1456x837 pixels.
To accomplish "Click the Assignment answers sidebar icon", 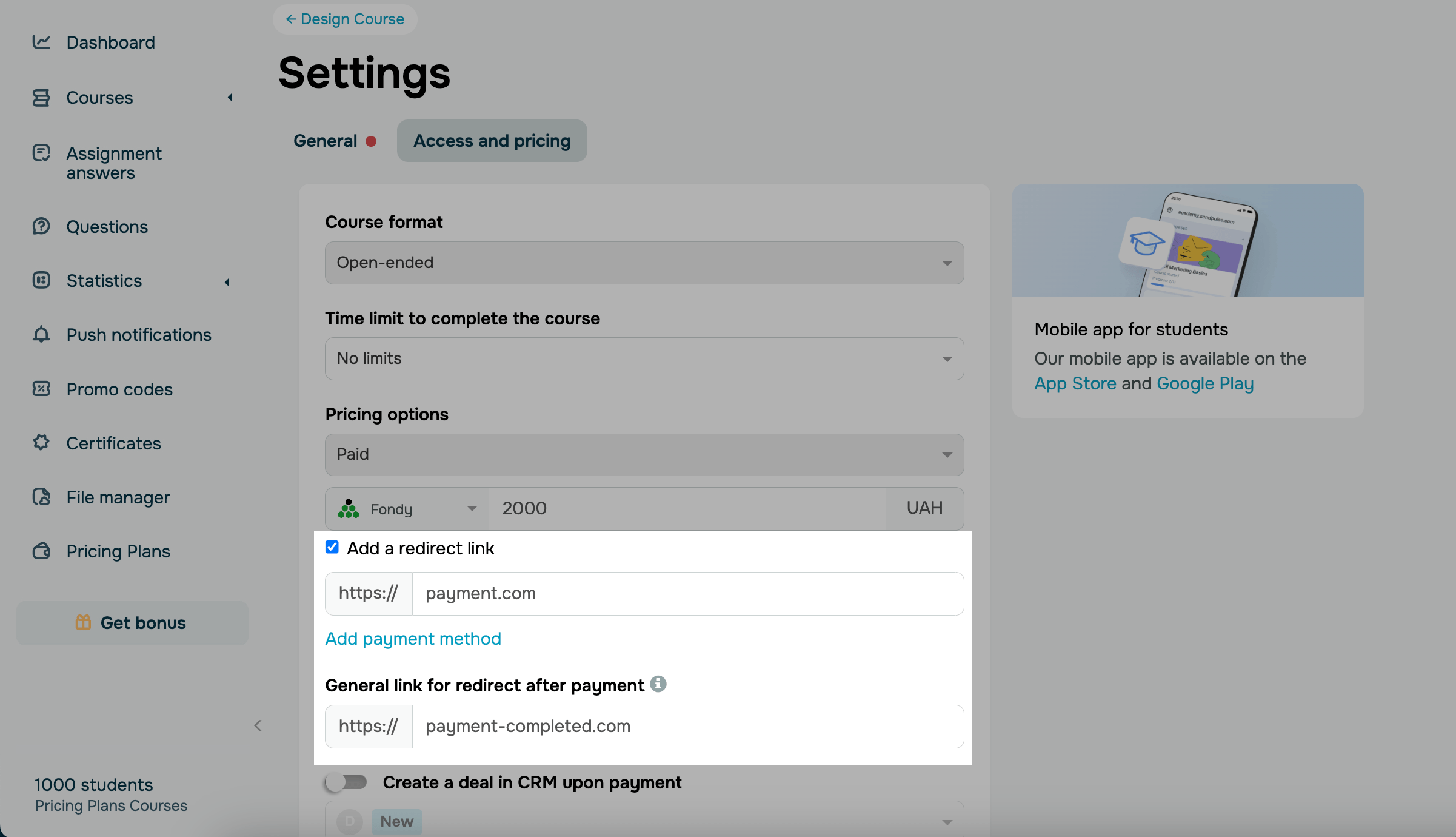I will click(x=41, y=153).
